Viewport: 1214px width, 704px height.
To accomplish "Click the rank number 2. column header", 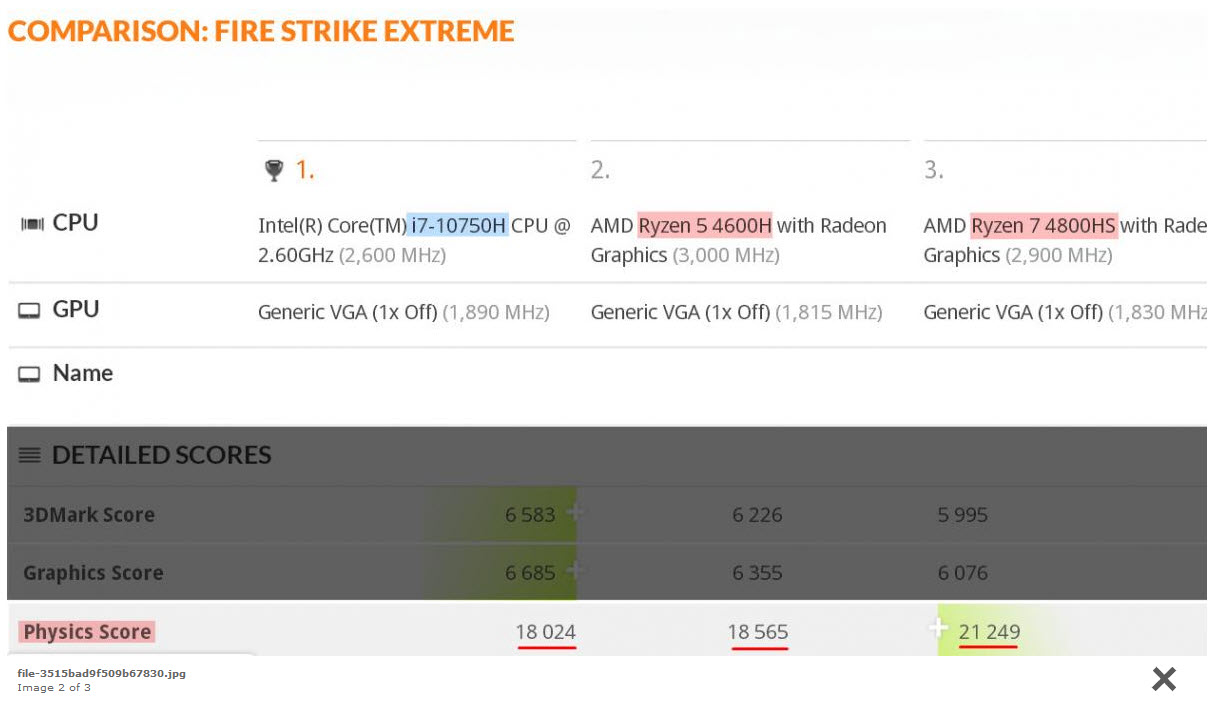I will [x=600, y=171].
